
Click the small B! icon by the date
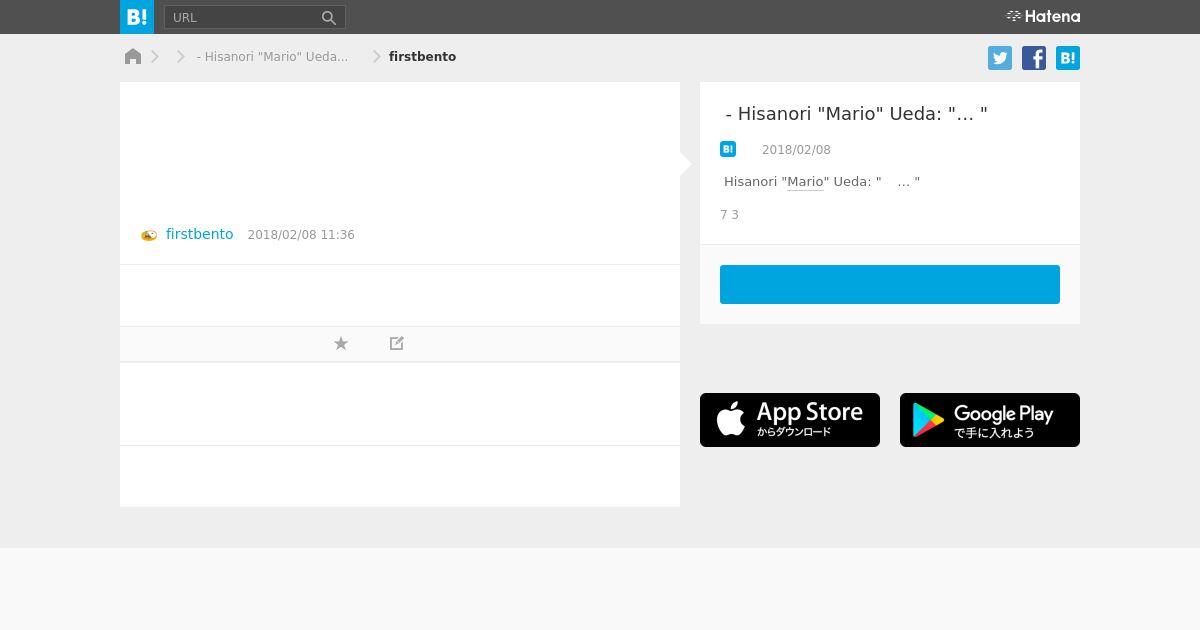728,149
